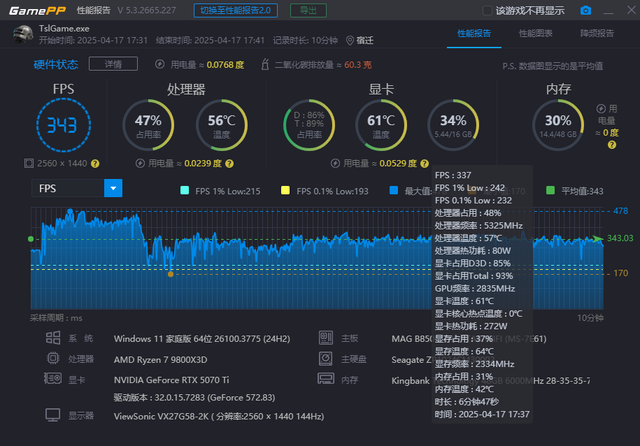Click the camera screenshot icon
This screenshot has width=640, height=446.
(585, 11)
